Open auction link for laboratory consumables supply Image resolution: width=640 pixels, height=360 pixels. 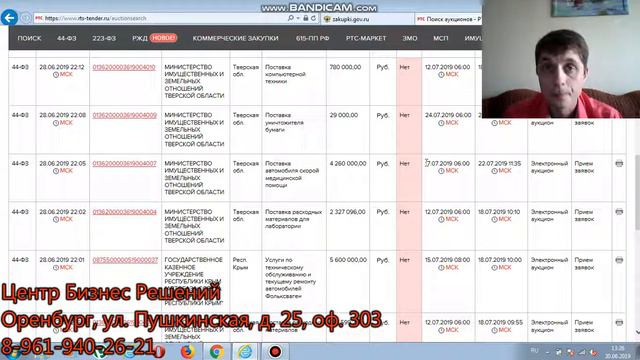[124, 212]
